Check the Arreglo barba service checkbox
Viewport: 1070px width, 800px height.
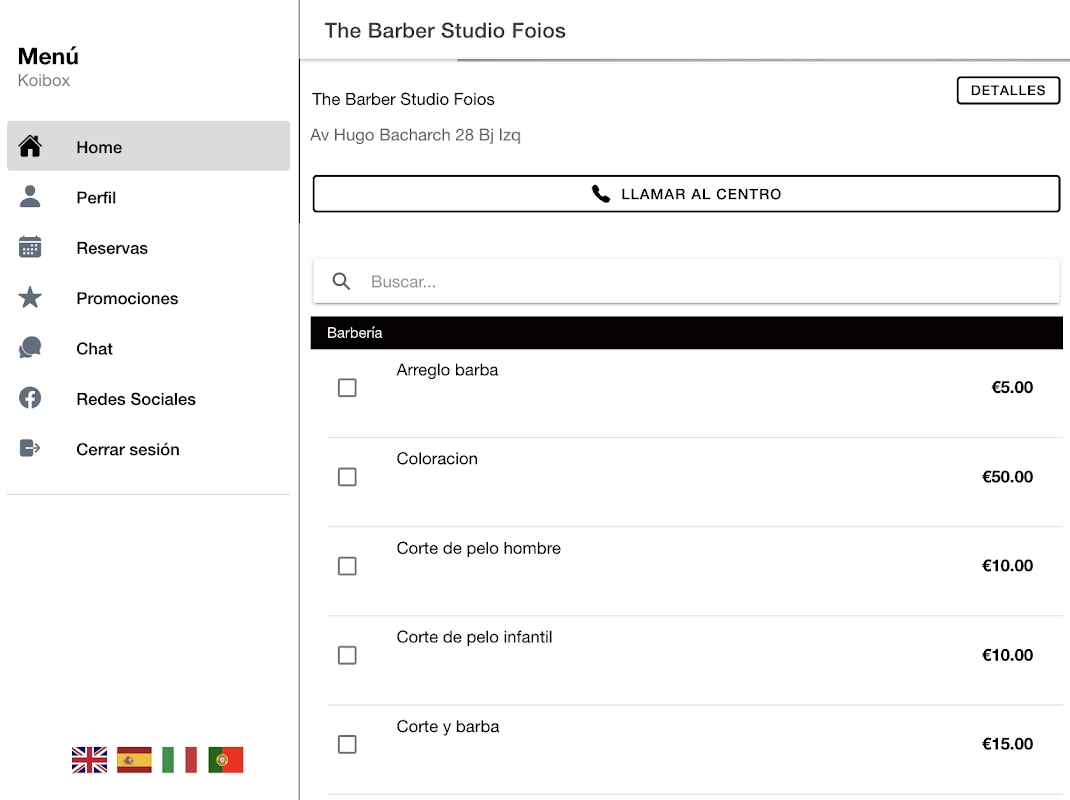(347, 388)
